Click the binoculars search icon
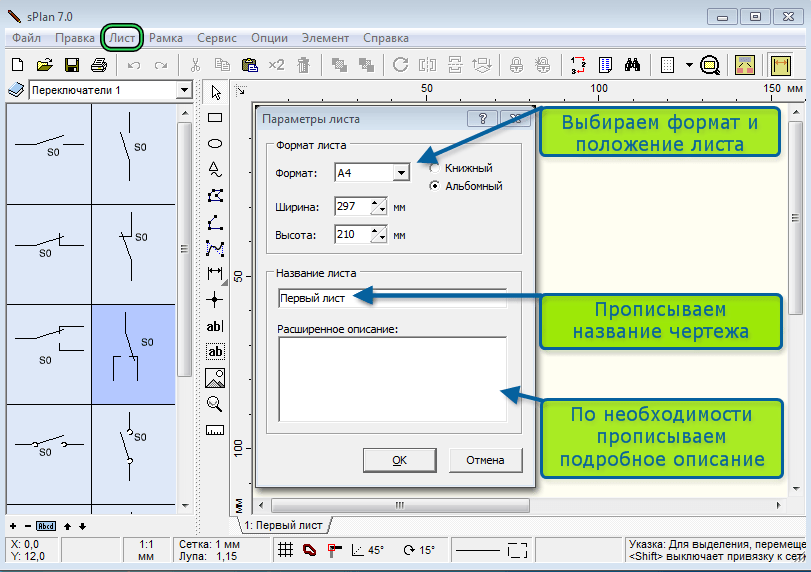 coord(632,65)
